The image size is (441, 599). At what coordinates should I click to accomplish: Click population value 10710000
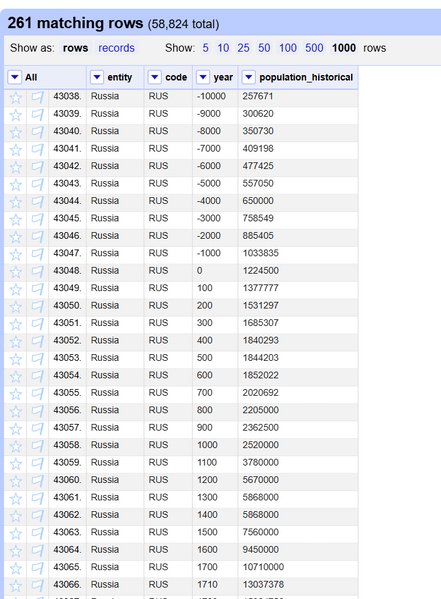(x=263, y=567)
